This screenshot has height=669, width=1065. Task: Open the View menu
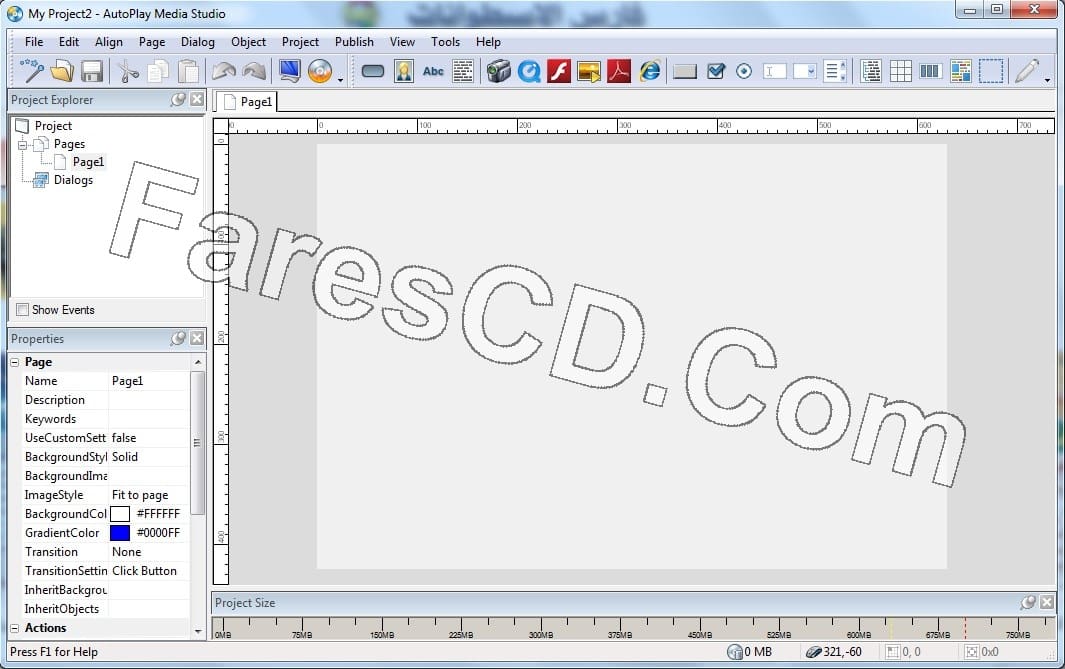pyautogui.click(x=402, y=41)
